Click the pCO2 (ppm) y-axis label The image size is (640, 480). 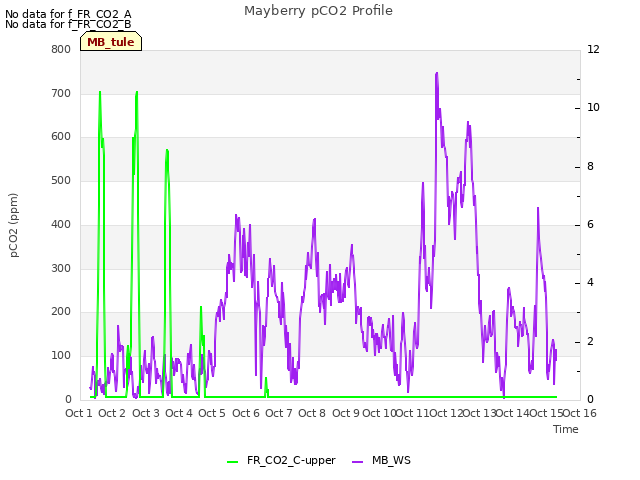point(13,225)
